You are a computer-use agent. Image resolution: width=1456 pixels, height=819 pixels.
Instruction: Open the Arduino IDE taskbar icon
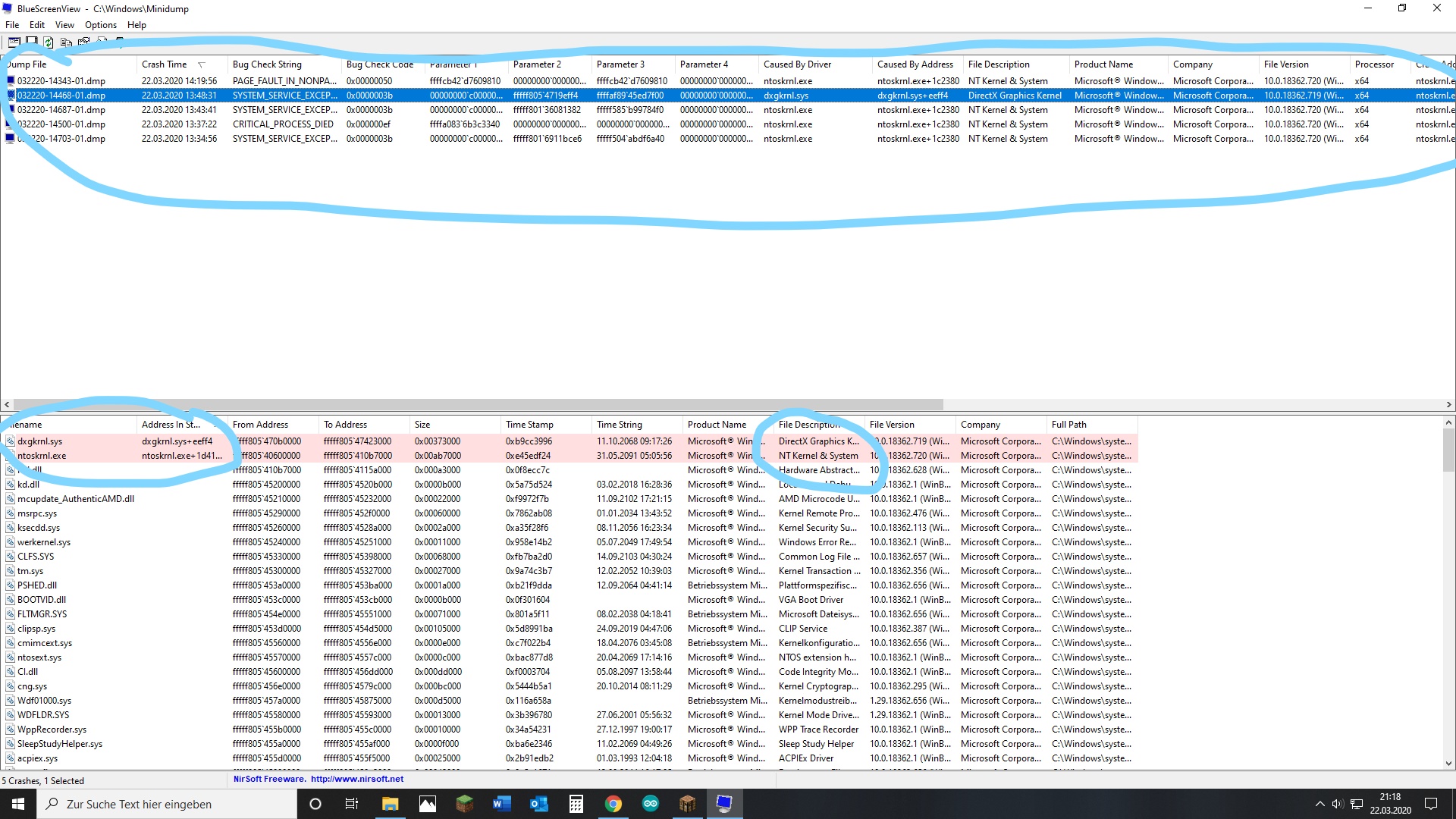pyautogui.click(x=650, y=804)
